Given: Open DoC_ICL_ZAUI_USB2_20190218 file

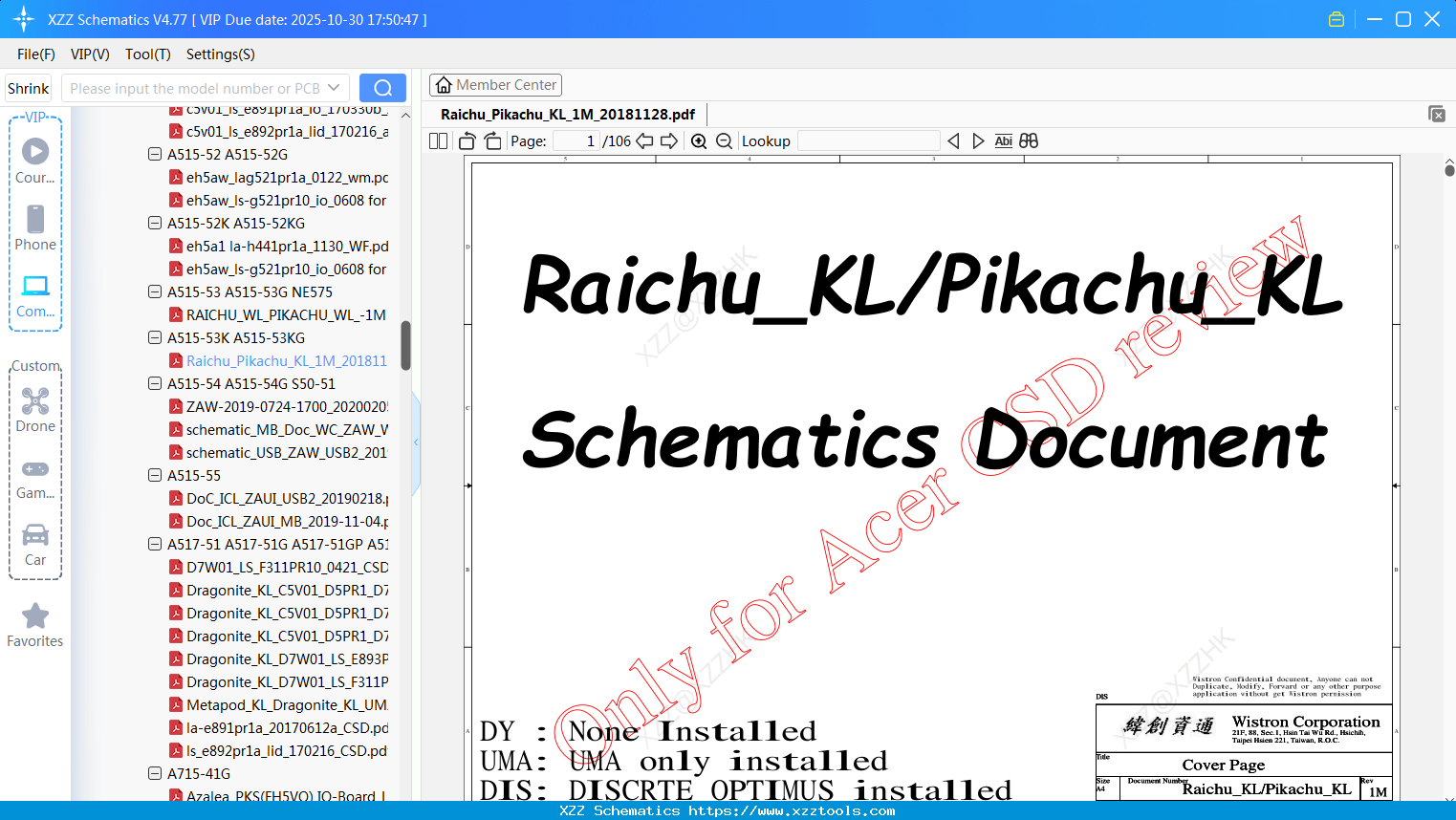Looking at the screenshot, I should (279, 498).
